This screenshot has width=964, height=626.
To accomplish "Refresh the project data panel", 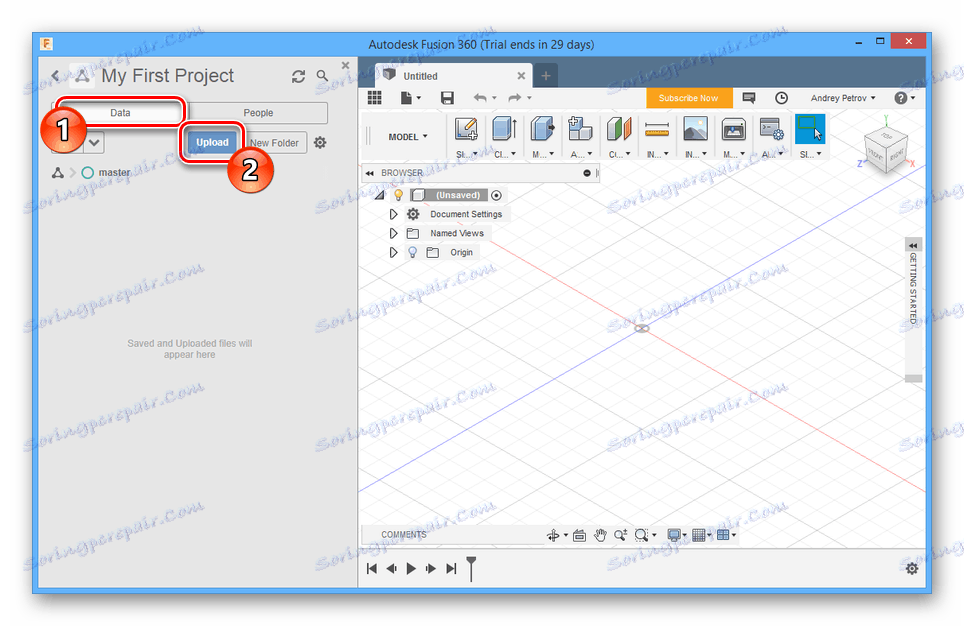I will pos(298,76).
